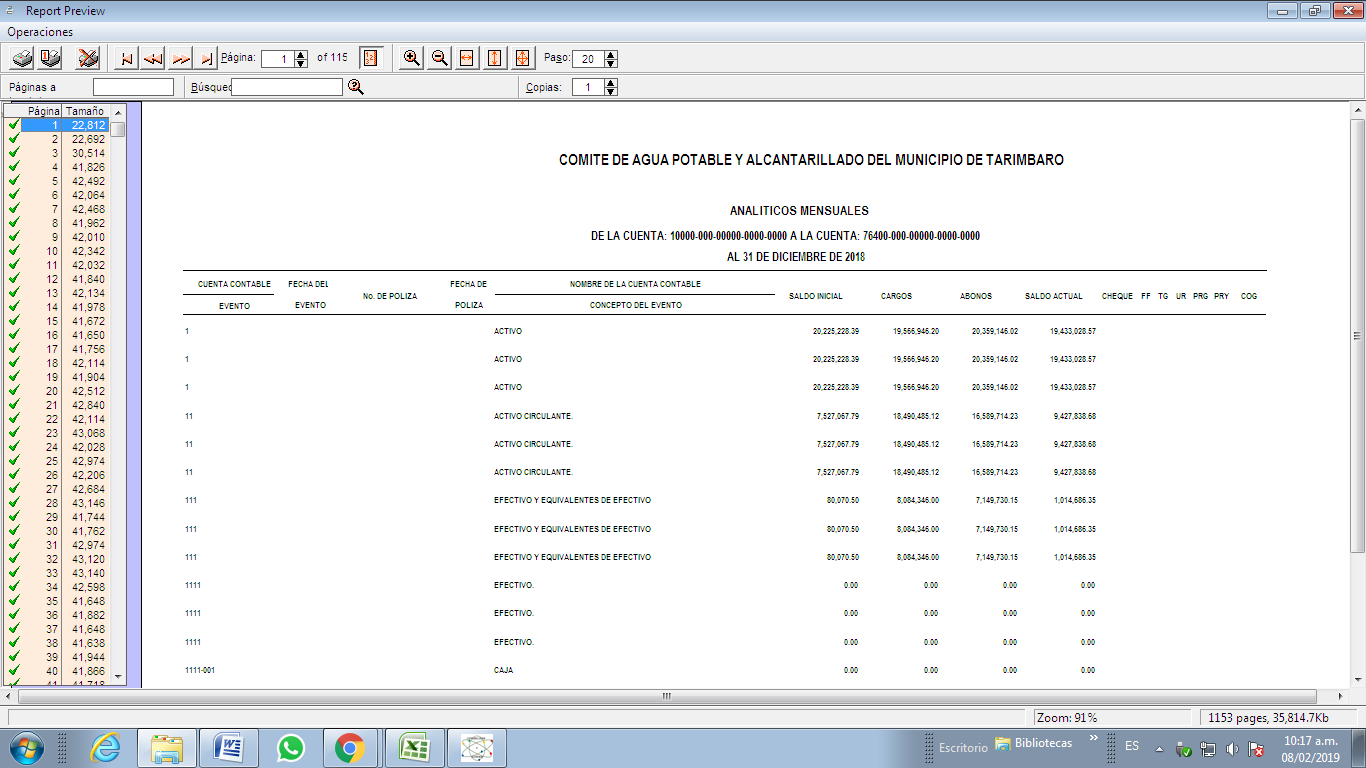Go to the first page

(126, 58)
